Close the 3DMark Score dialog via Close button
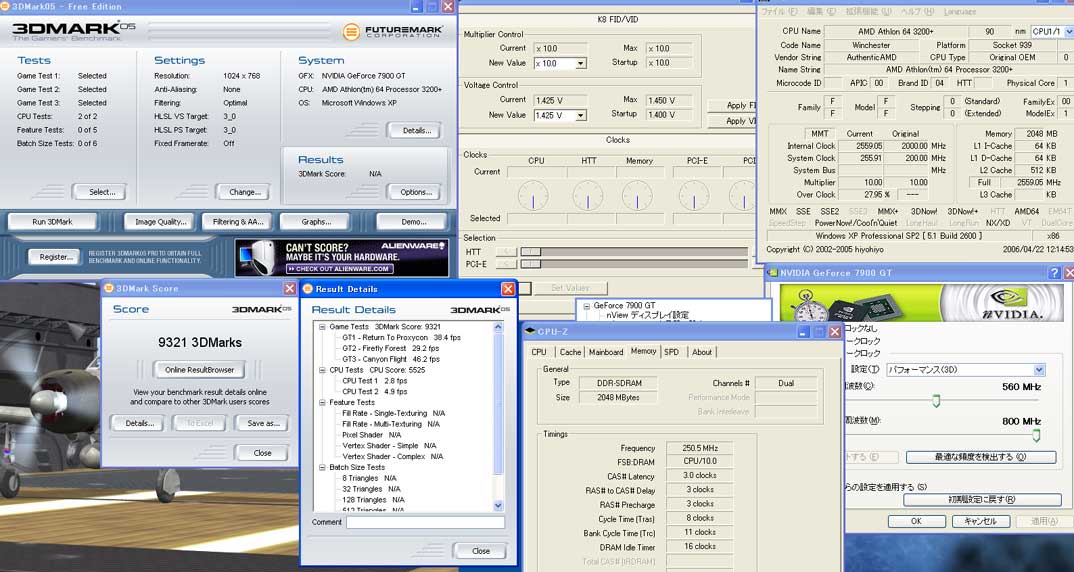The image size is (1074, 572). pos(261,453)
